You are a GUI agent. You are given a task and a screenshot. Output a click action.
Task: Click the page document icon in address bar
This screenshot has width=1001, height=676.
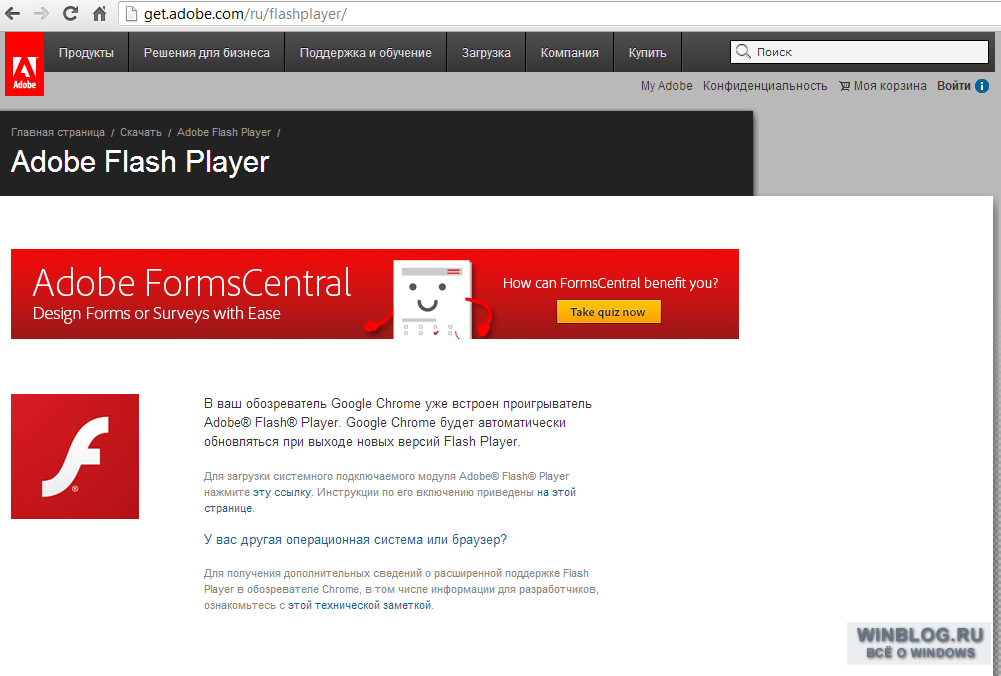coord(132,13)
